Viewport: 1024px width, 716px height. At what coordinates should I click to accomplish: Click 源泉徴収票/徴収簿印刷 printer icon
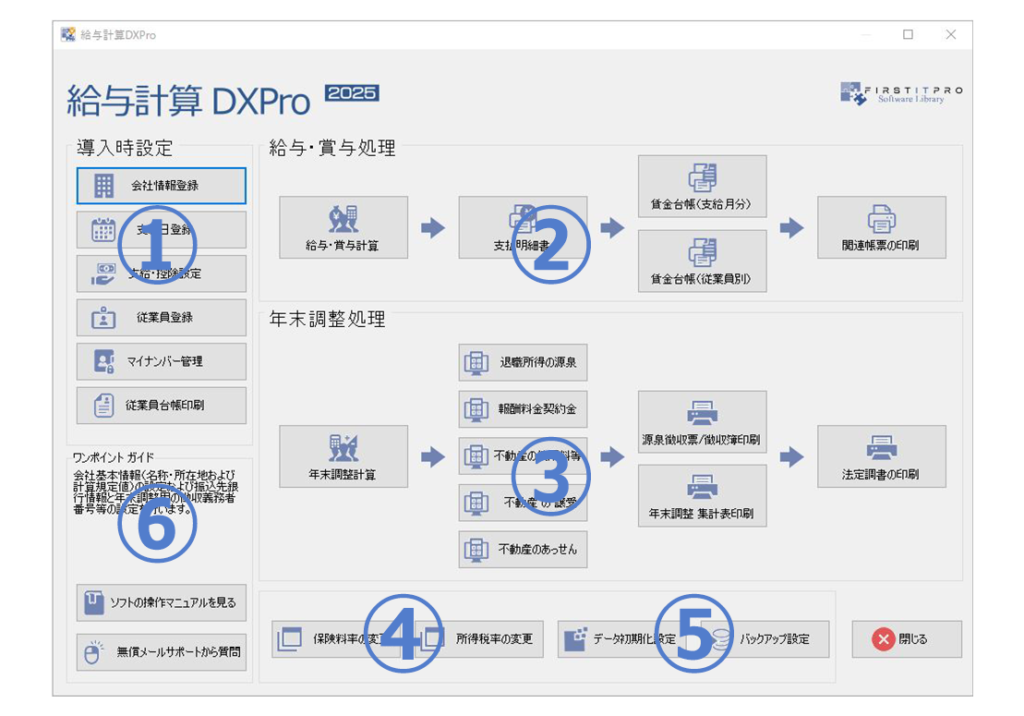pyautogui.click(x=702, y=413)
